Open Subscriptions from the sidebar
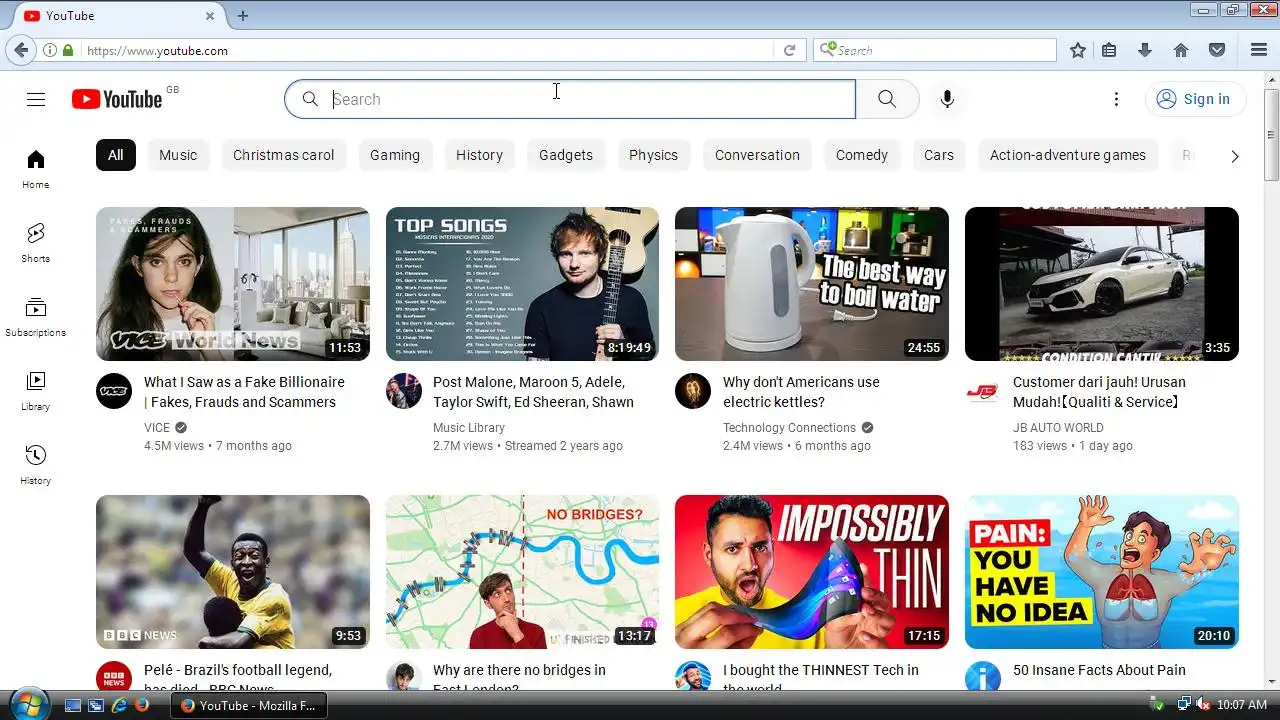The image size is (1280, 720). click(x=36, y=316)
